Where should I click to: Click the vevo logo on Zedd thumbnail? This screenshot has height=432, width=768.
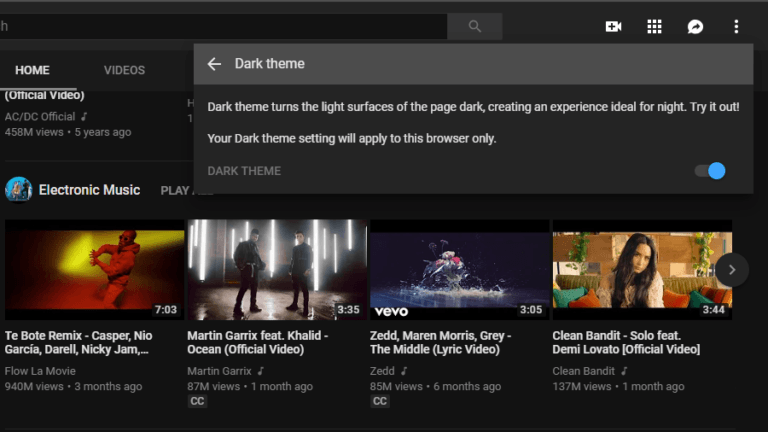[x=391, y=311]
